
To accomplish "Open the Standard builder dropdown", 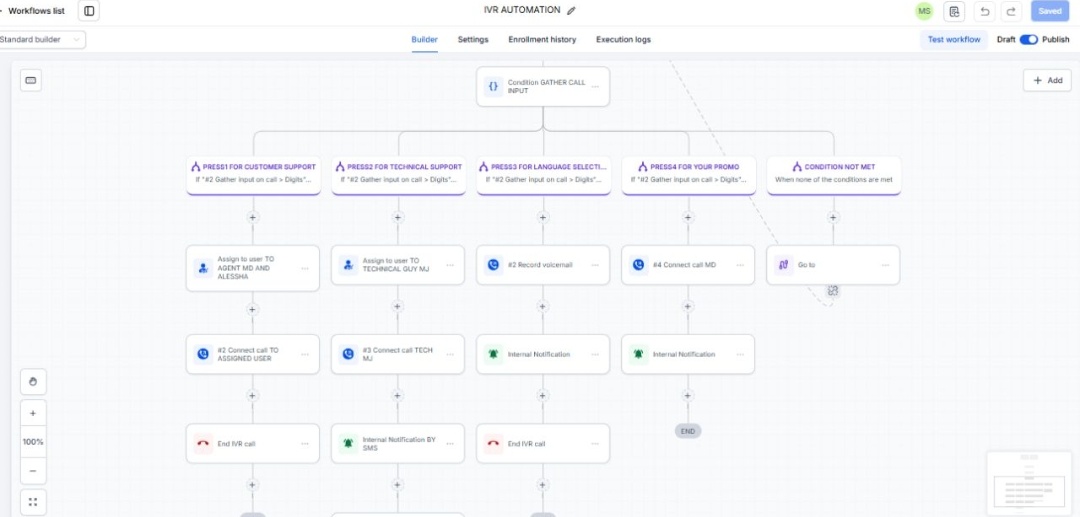I will [x=41, y=39].
